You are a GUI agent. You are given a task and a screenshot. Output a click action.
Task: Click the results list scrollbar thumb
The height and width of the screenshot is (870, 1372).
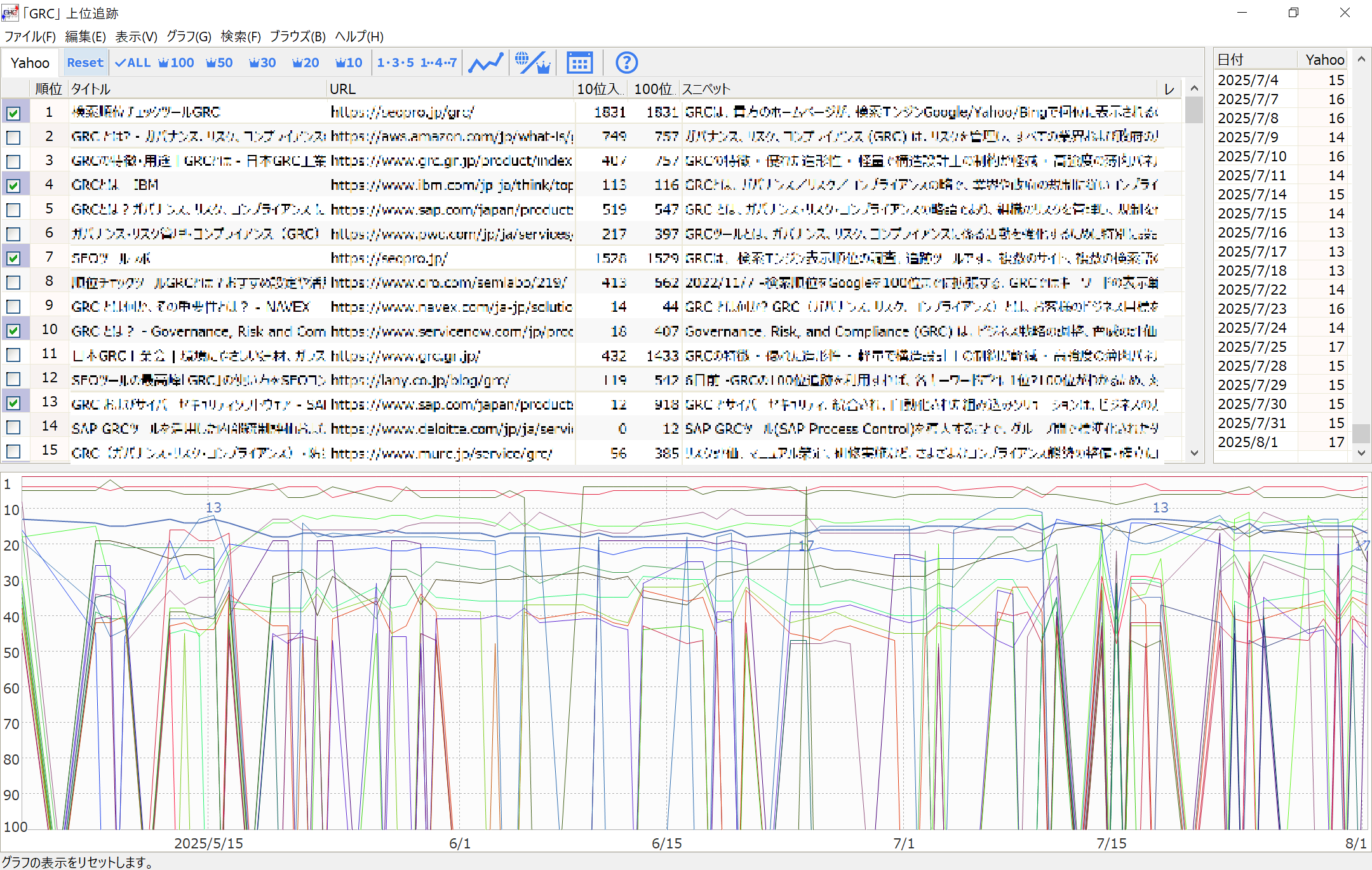[x=1194, y=110]
